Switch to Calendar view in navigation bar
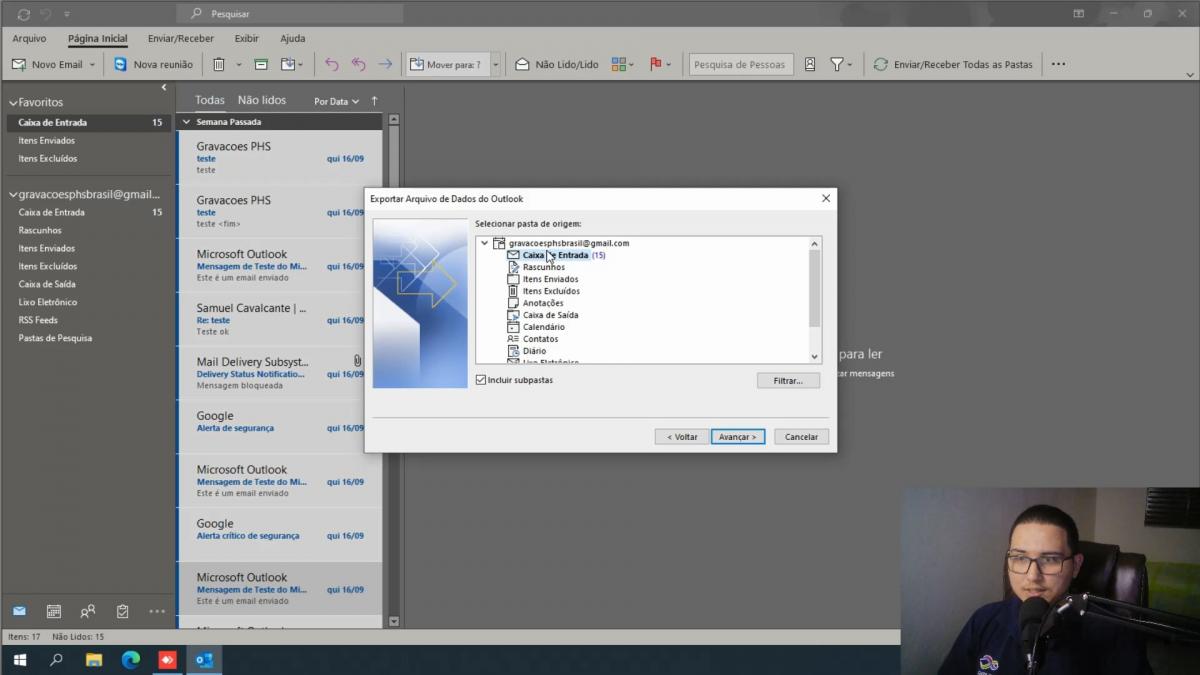Screen dimensions: 1200x675 tap(54, 611)
